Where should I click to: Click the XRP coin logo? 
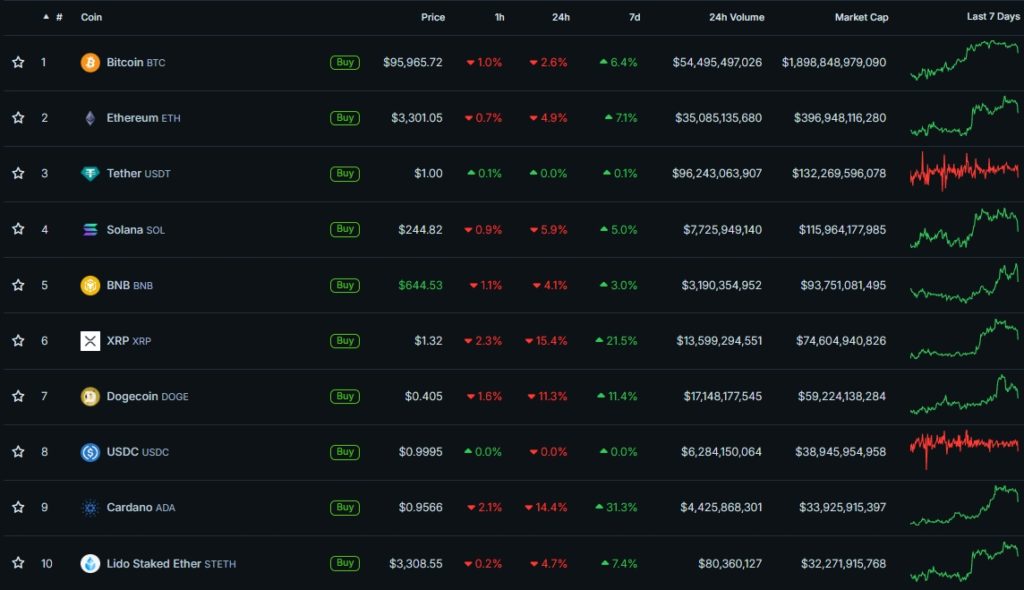[90, 341]
